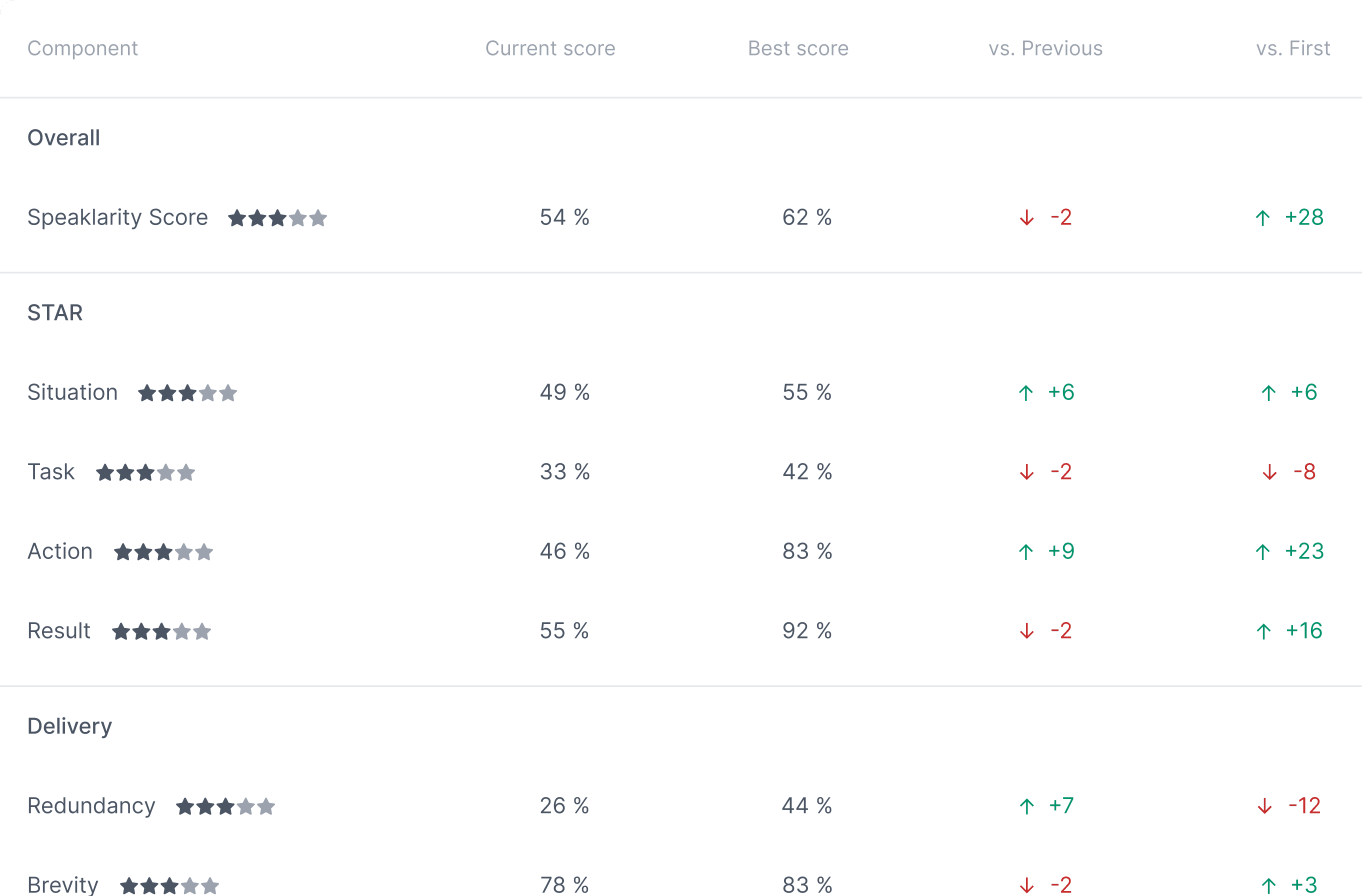1362x896 pixels.
Task: Click the Component column header
Action: (82, 48)
